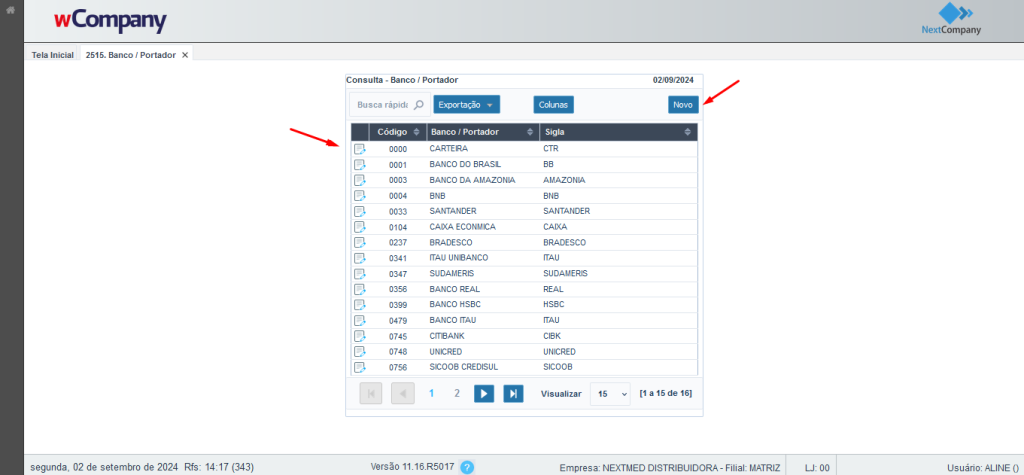
Task: Click the CIBK sigla cell
Action: click(x=552, y=336)
